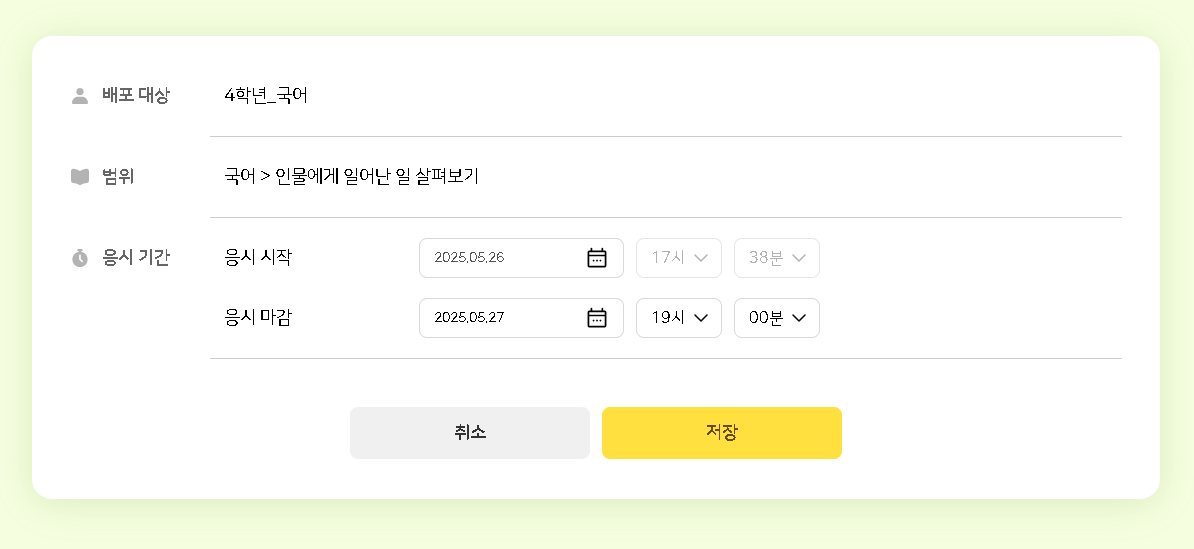Click the stopwatch icon beside 응시 기간
This screenshot has height=549, width=1194.
click(80, 258)
